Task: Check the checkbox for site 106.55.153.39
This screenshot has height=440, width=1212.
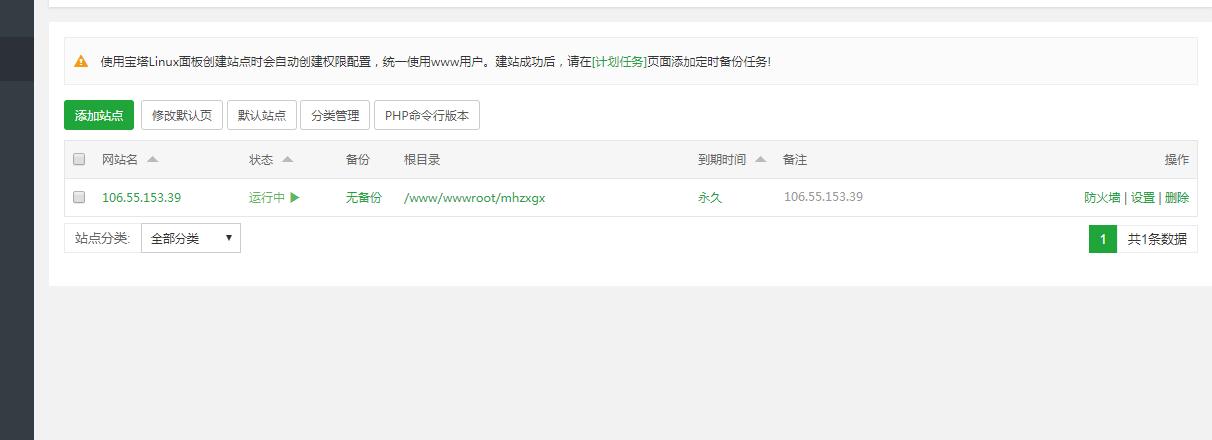Action: point(79,198)
